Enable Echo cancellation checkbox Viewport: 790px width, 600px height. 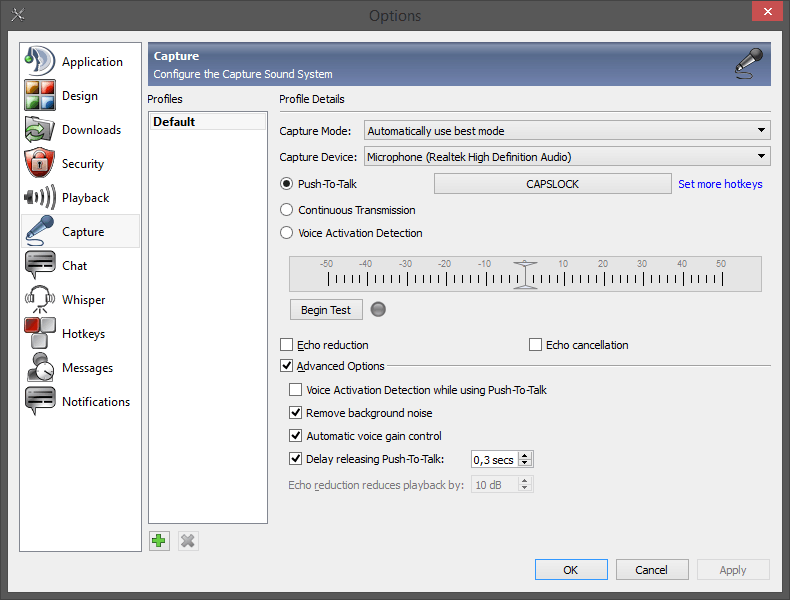point(535,345)
